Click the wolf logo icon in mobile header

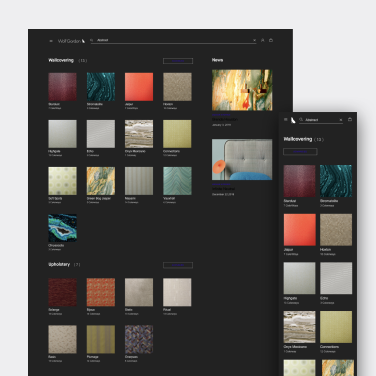293,120
